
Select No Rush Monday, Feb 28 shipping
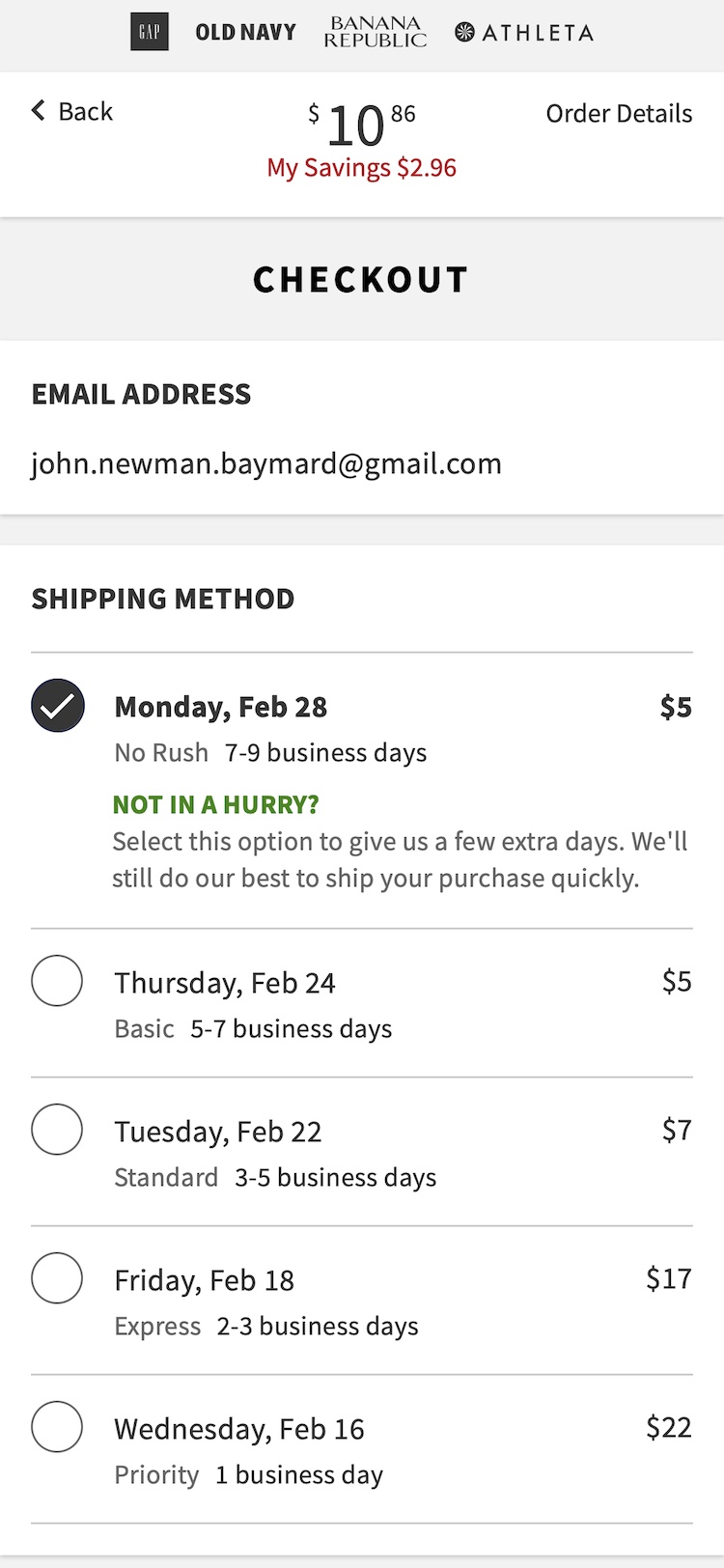(58, 706)
